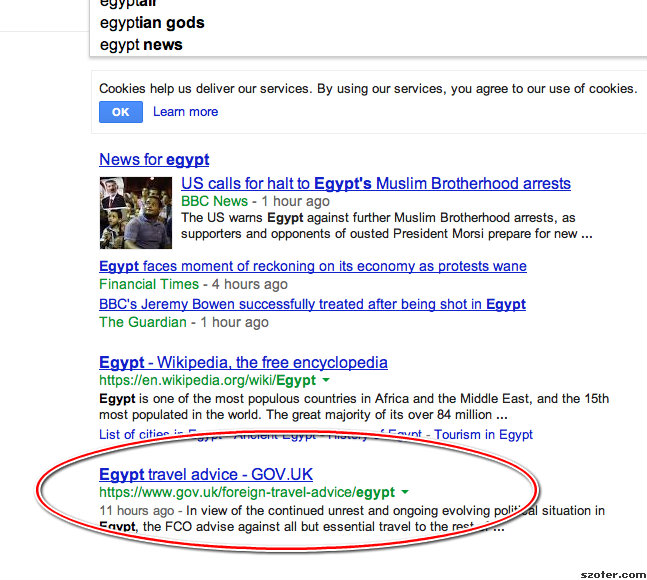Read Financial Times economy reckoning article

tap(313, 266)
